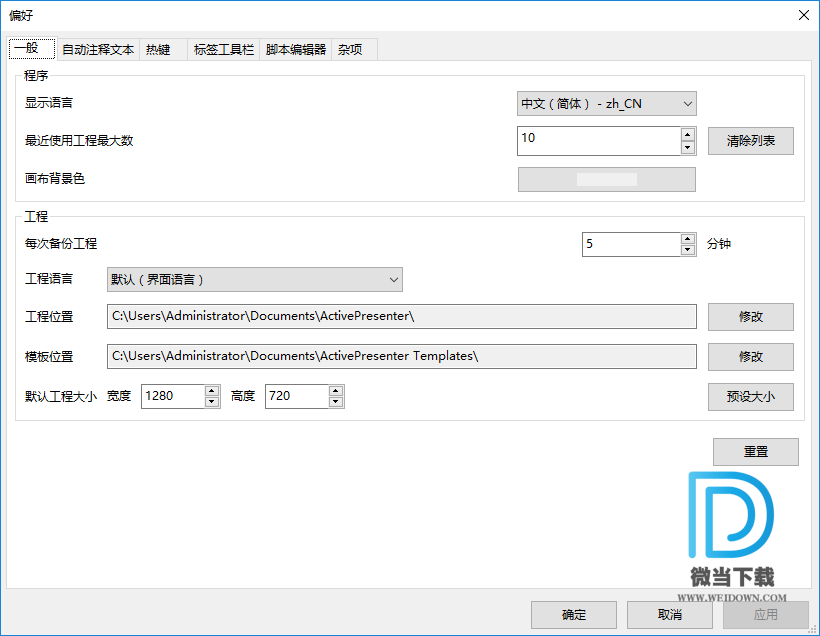Open the 杂项 tab

[354, 50]
